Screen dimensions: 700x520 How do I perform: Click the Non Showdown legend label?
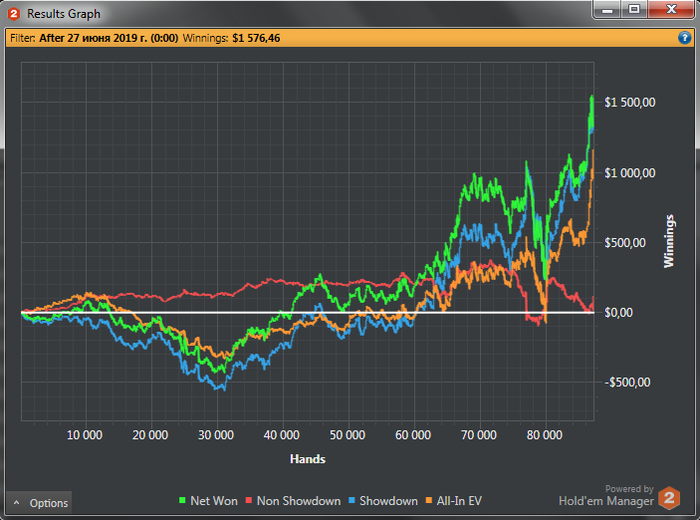tap(299, 501)
